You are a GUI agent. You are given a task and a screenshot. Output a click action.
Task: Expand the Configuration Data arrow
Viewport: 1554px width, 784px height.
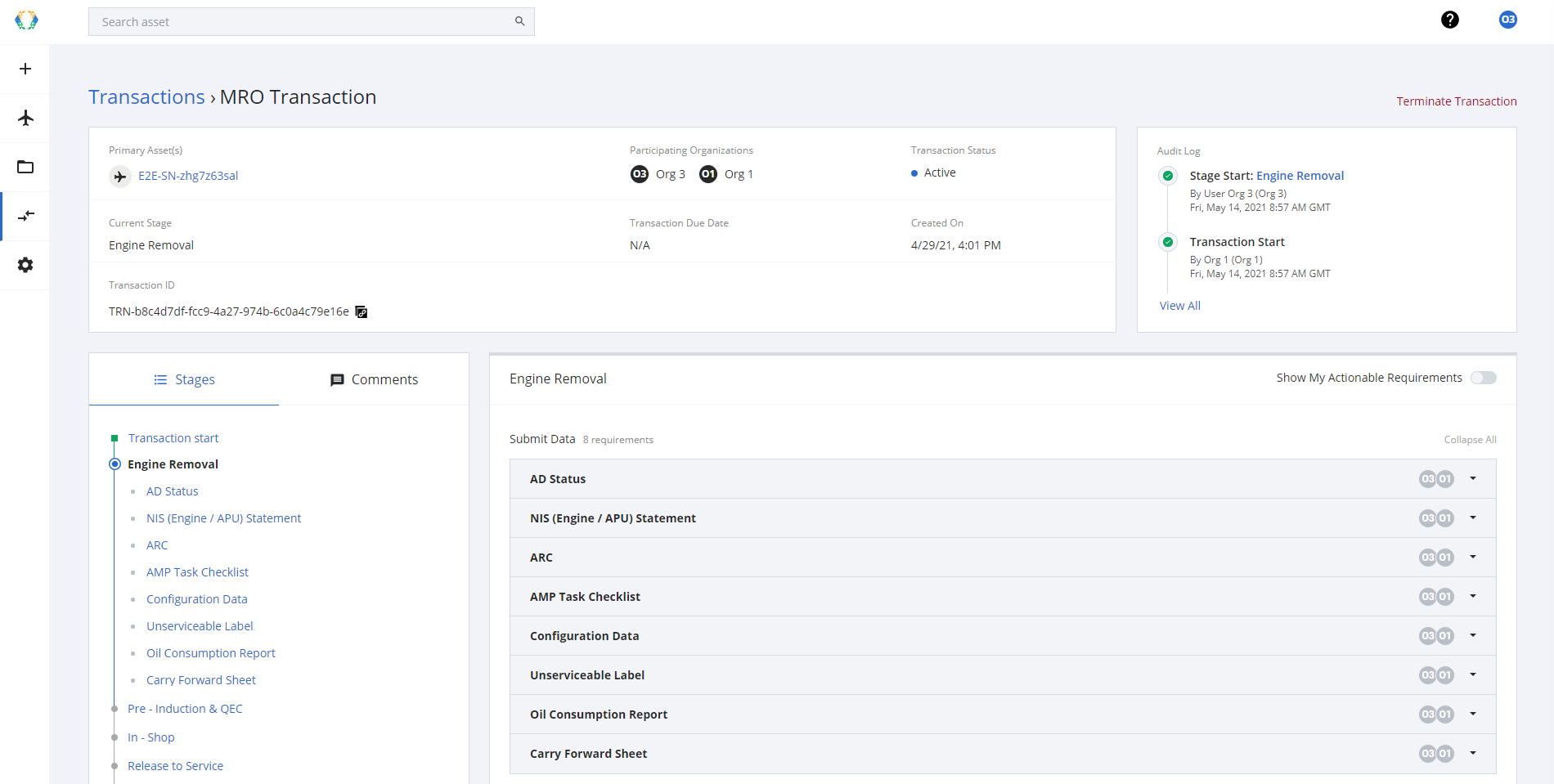pyautogui.click(x=1473, y=635)
